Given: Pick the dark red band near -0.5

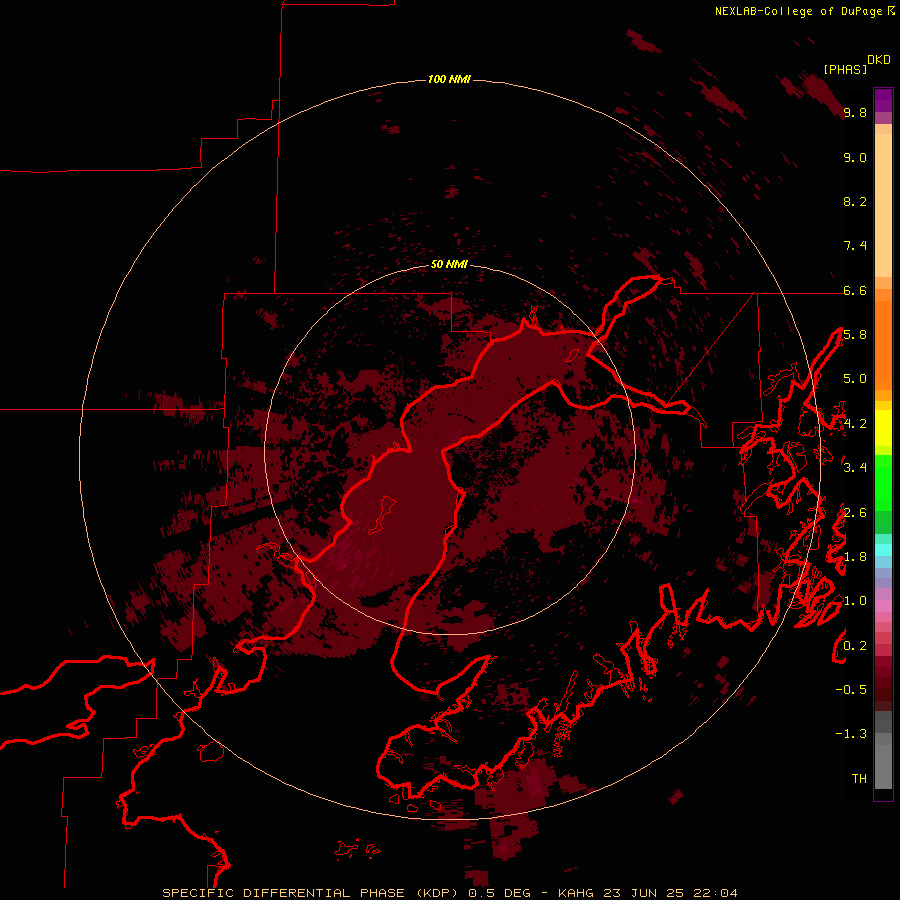Looking at the screenshot, I should click(x=883, y=689).
